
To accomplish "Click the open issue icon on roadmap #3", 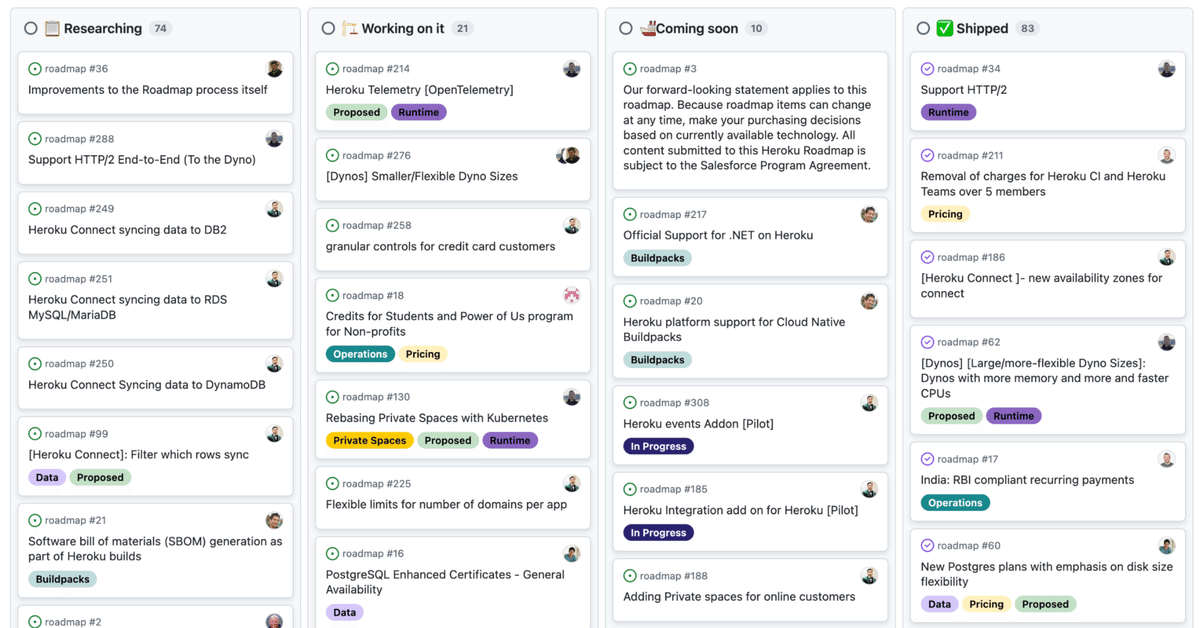I will coord(630,69).
